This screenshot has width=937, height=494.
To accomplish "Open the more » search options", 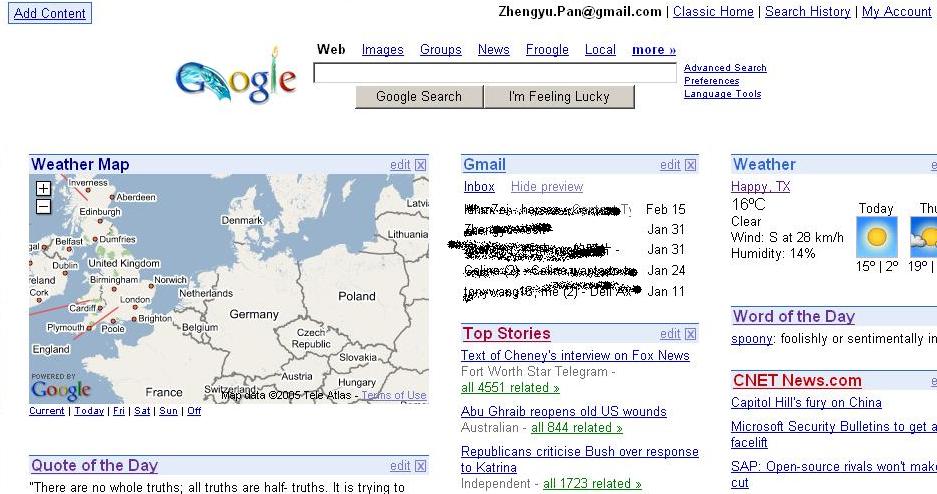I will click(654, 50).
